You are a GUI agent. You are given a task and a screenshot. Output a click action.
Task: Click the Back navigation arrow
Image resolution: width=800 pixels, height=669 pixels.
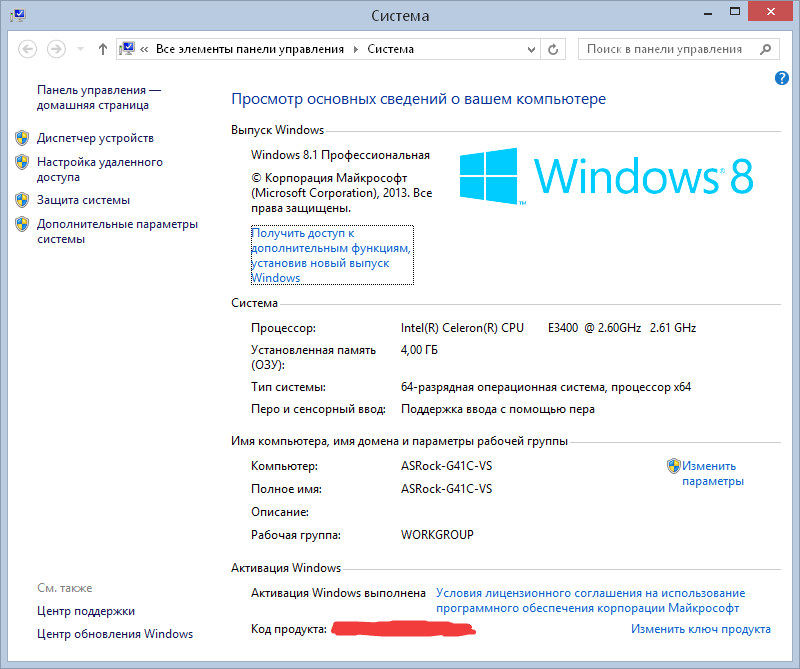(27, 49)
